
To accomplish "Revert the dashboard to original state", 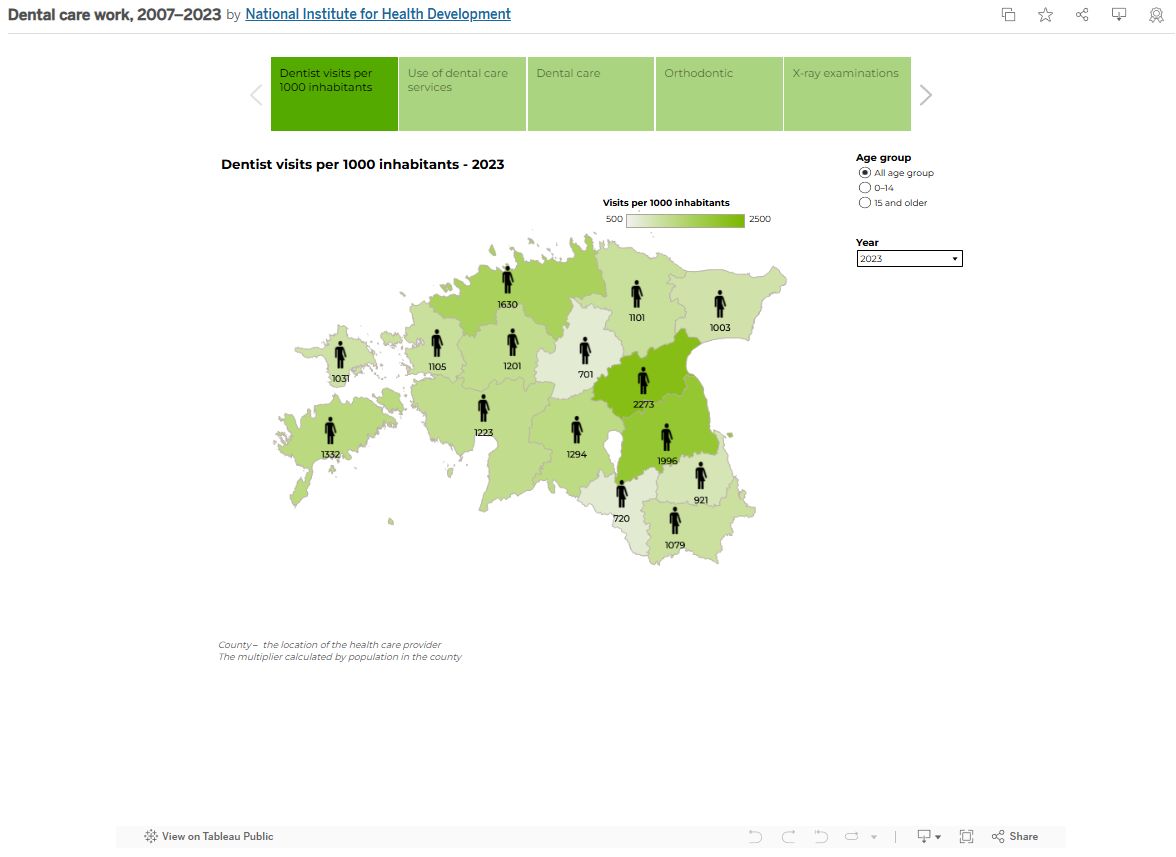I will point(821,836).
